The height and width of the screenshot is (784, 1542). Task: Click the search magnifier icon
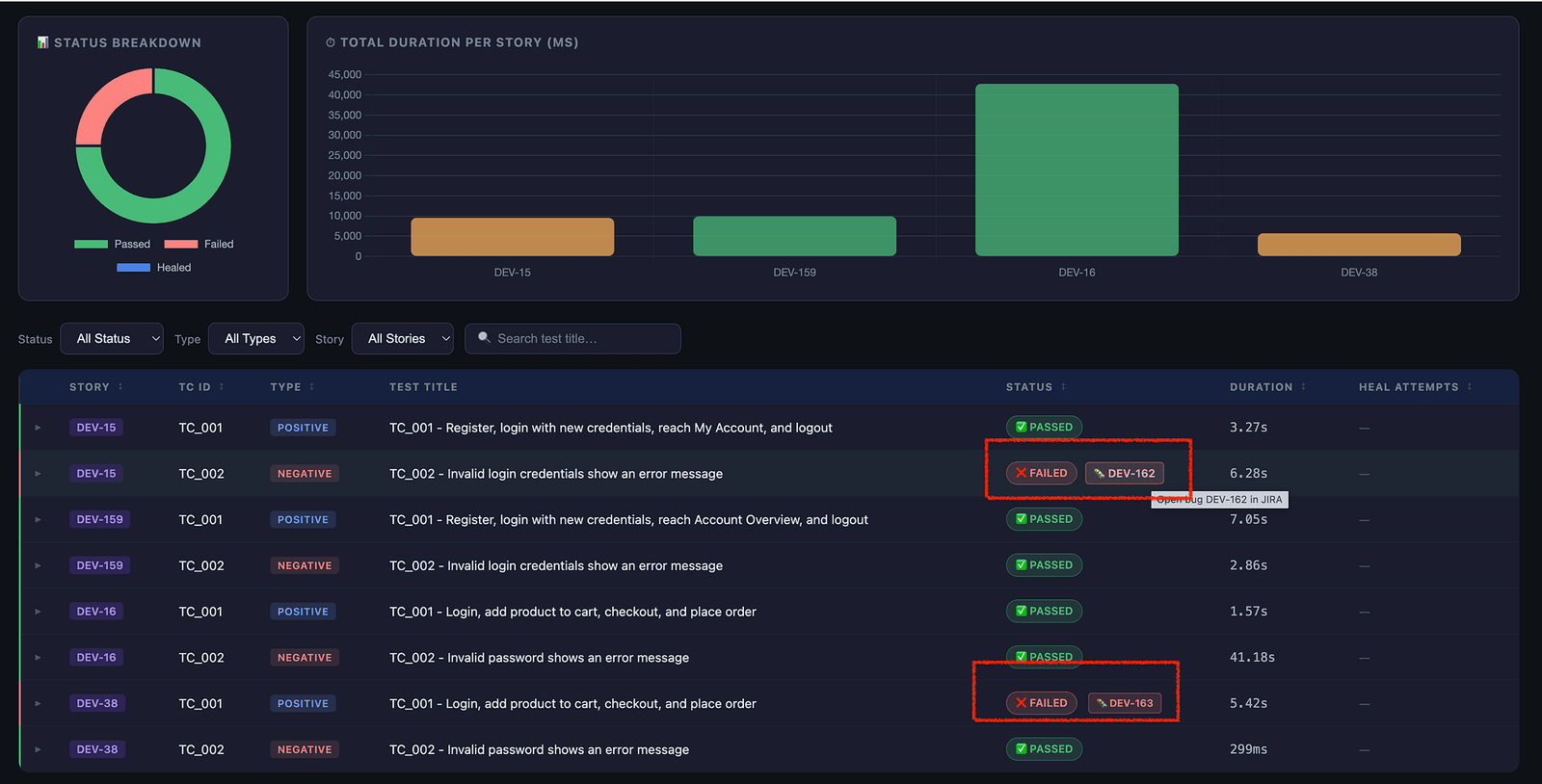pyautogui.click(x=484, y=338)
